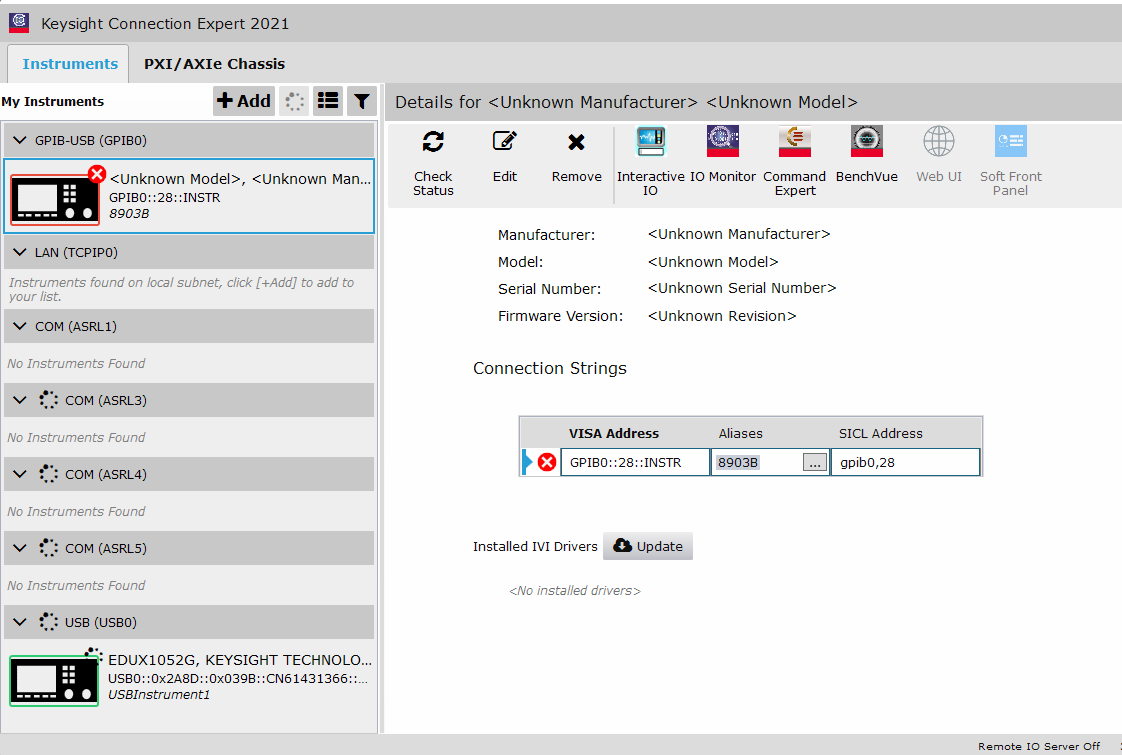Image resolution: width=1122 pixels, height=755 pixels.
Task: Click the VISA Address column header
Action: tap(613, 433)
